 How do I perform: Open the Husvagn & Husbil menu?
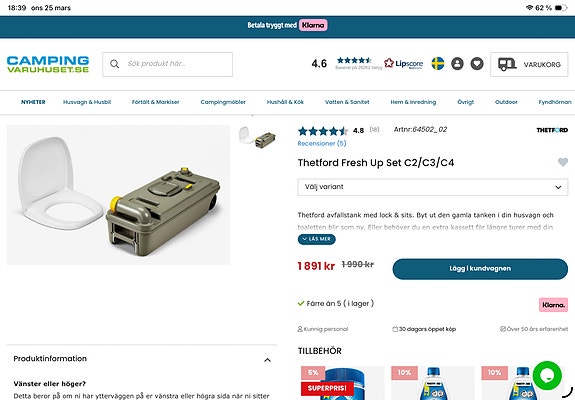[x=87, y=102]
